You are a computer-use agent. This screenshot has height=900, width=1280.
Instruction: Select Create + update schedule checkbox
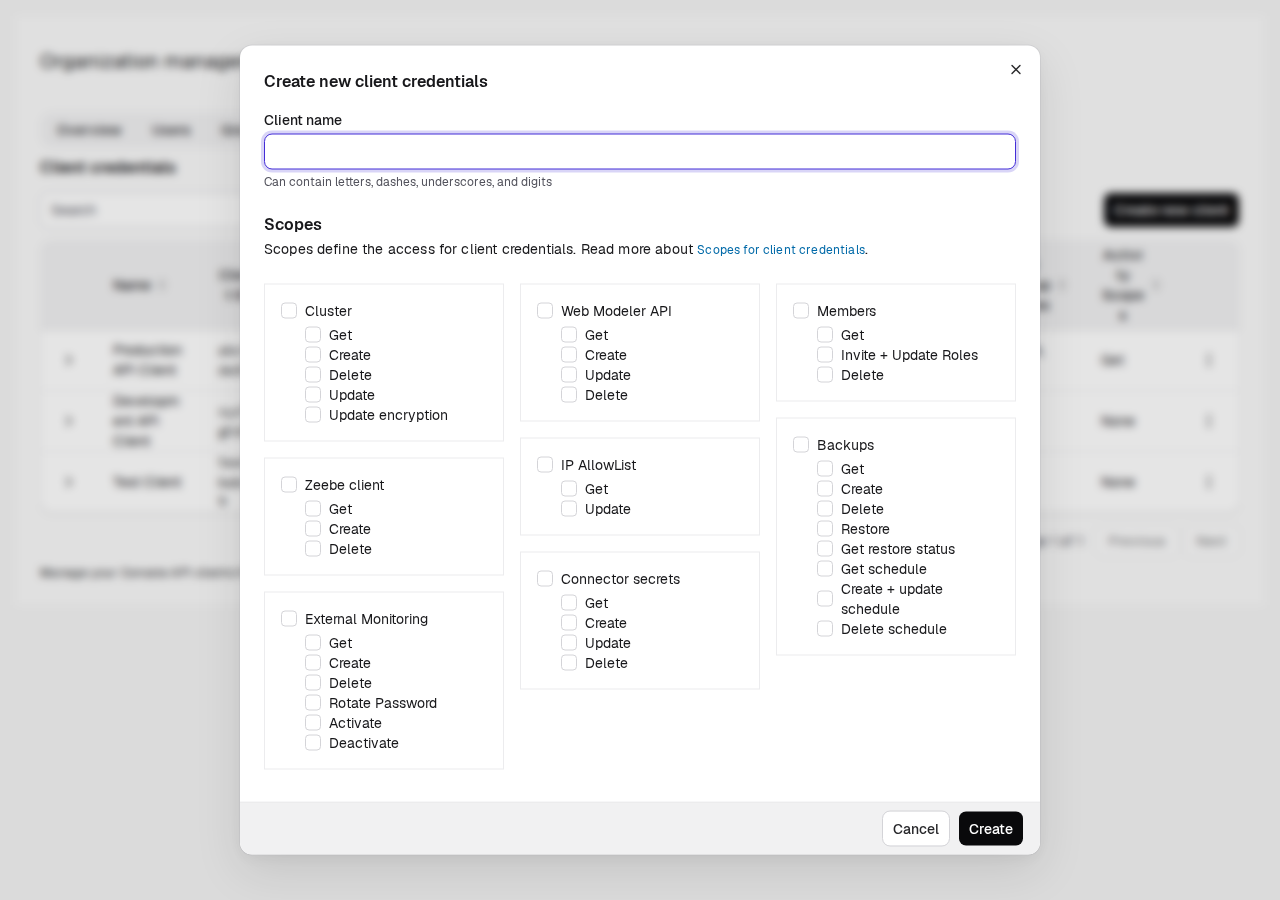(825, 599)
